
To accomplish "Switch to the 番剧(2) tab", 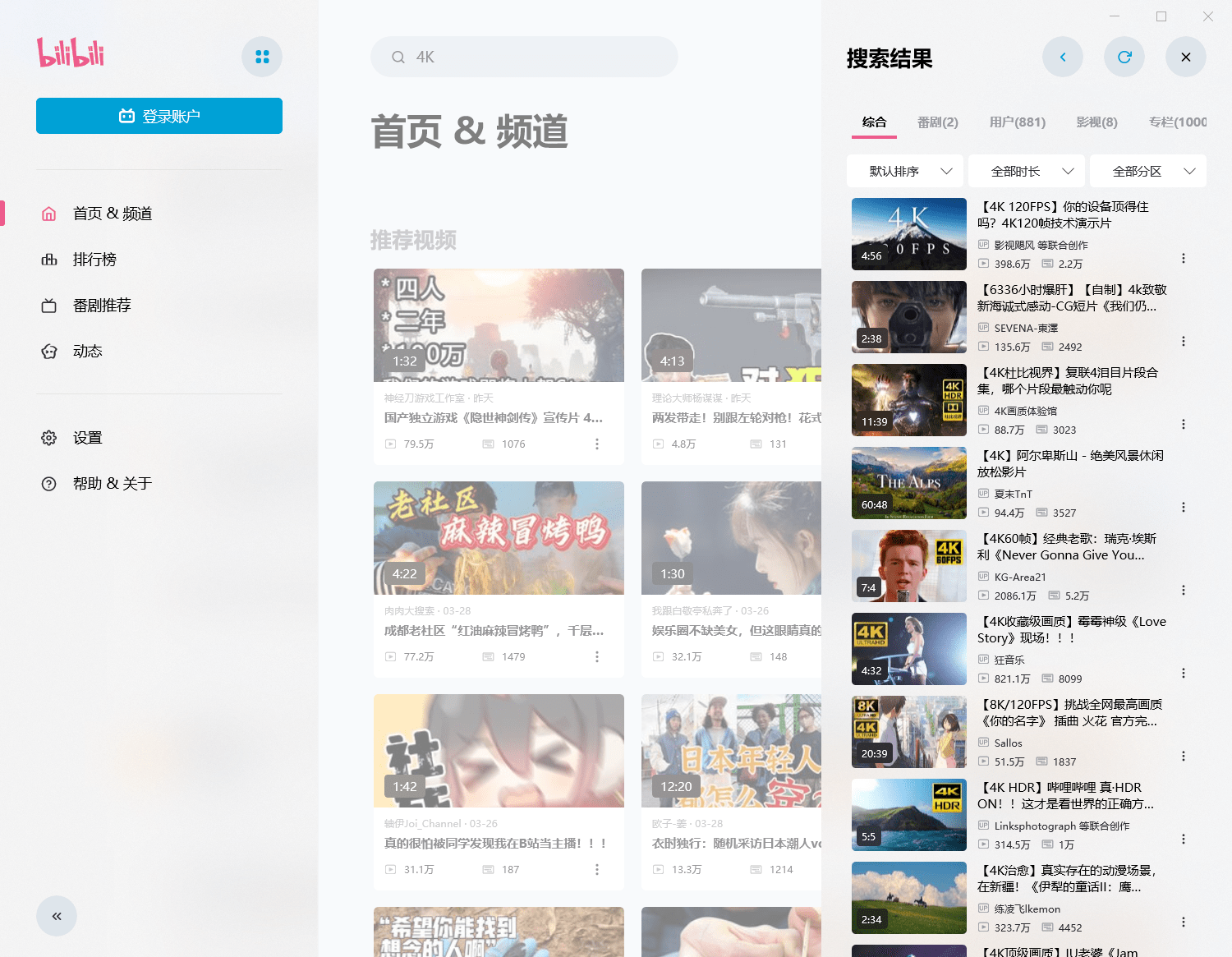I will pos(938,122).
